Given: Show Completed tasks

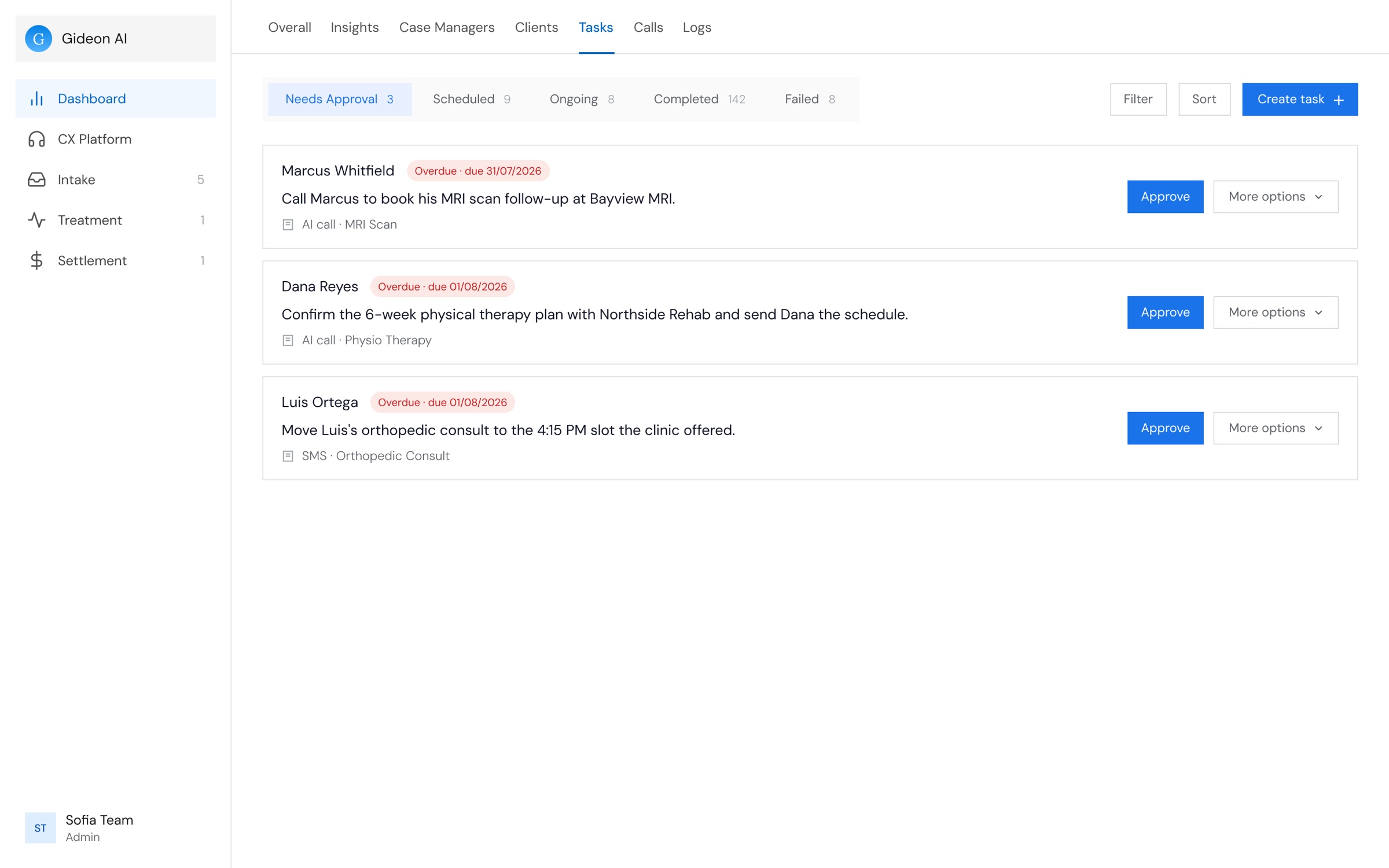Looking at the screenshot, I should 700,99.
